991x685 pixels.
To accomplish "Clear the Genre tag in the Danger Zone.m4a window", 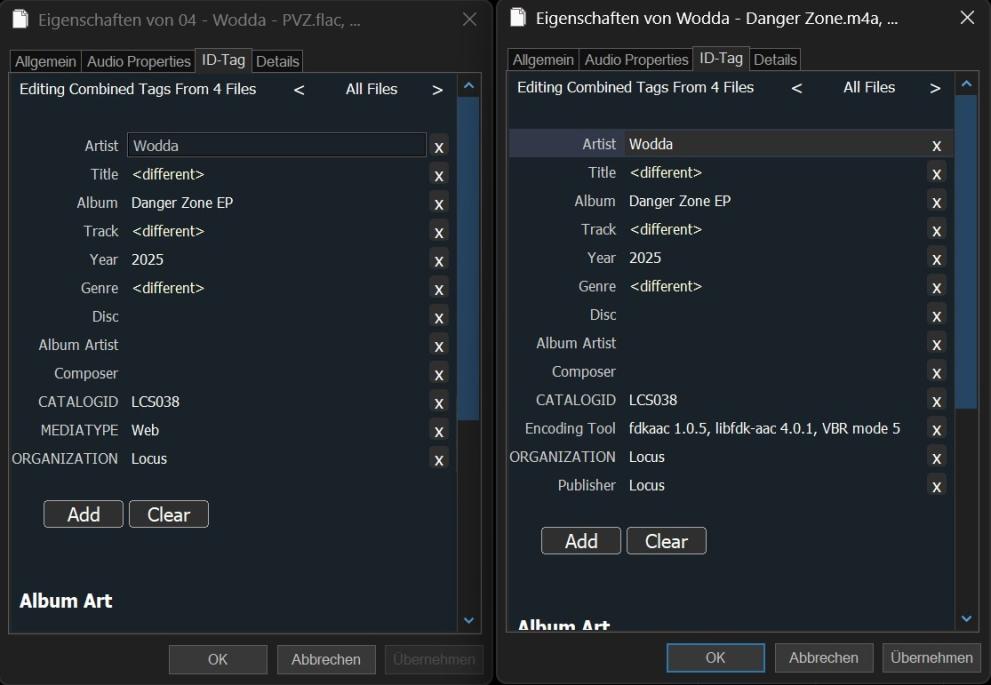I will click(936, 288).
